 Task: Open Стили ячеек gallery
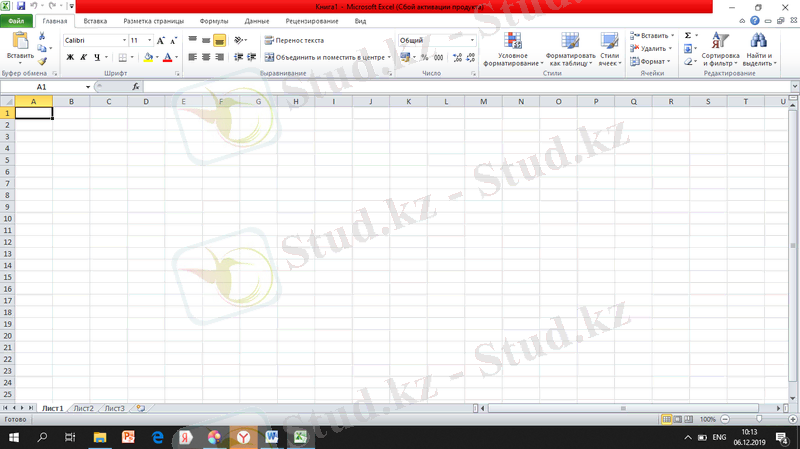[x=610, y=49]
